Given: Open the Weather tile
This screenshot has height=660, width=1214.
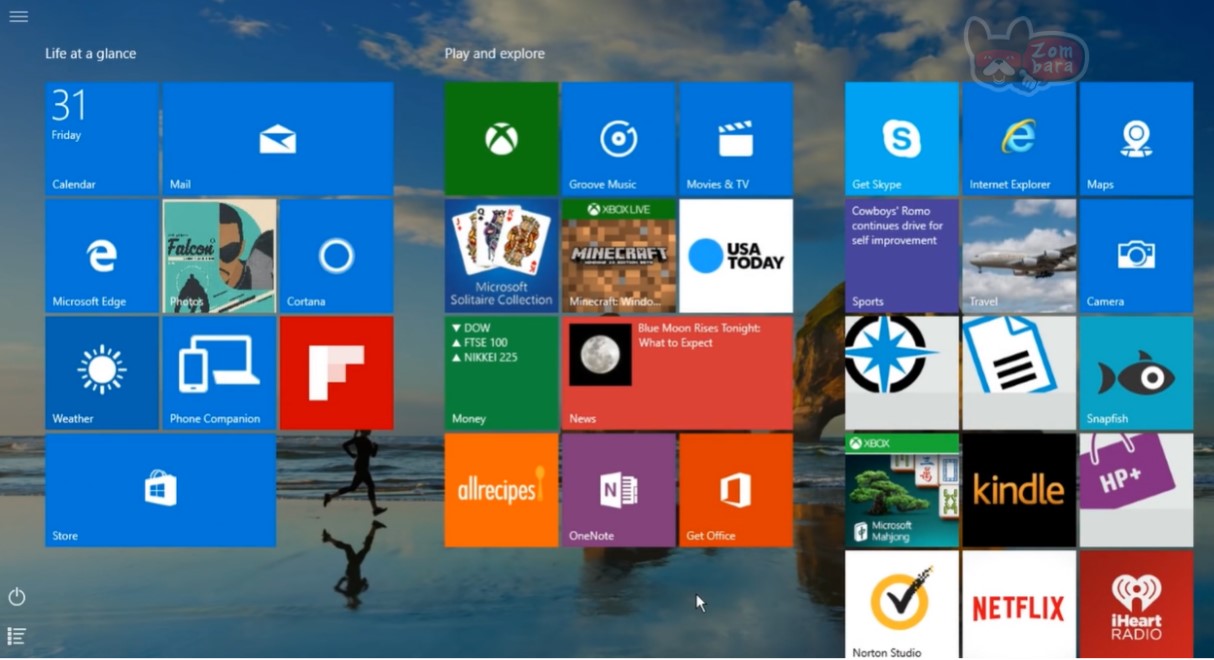Looking at the screenshot, I should pyautogui.click(x=102, y=373).
